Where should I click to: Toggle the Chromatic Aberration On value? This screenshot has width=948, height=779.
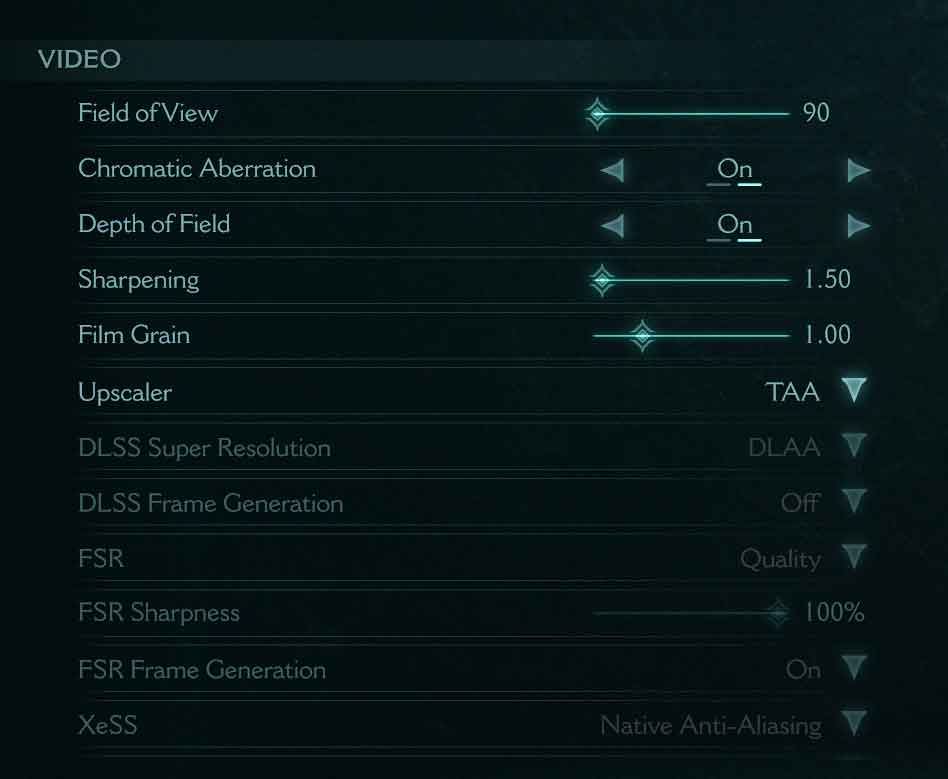[735, 170]
